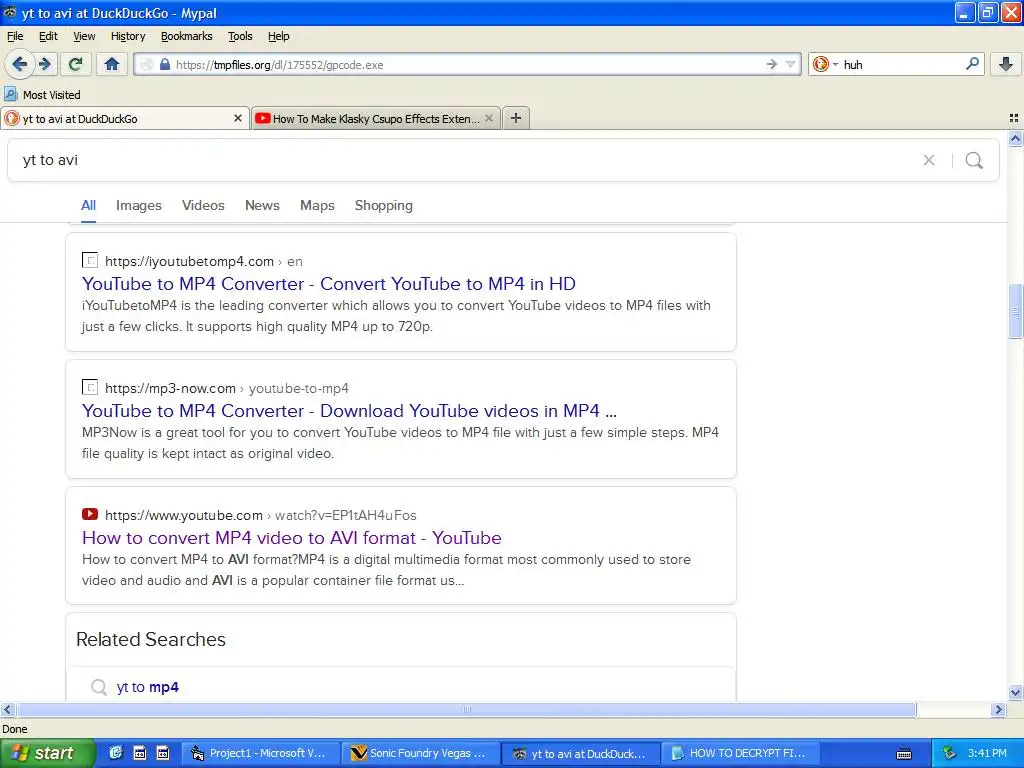Select the 'yt to avi at DuckDuckGo' tab
The image size is (1024, 768).
click(x=125, y=118)
